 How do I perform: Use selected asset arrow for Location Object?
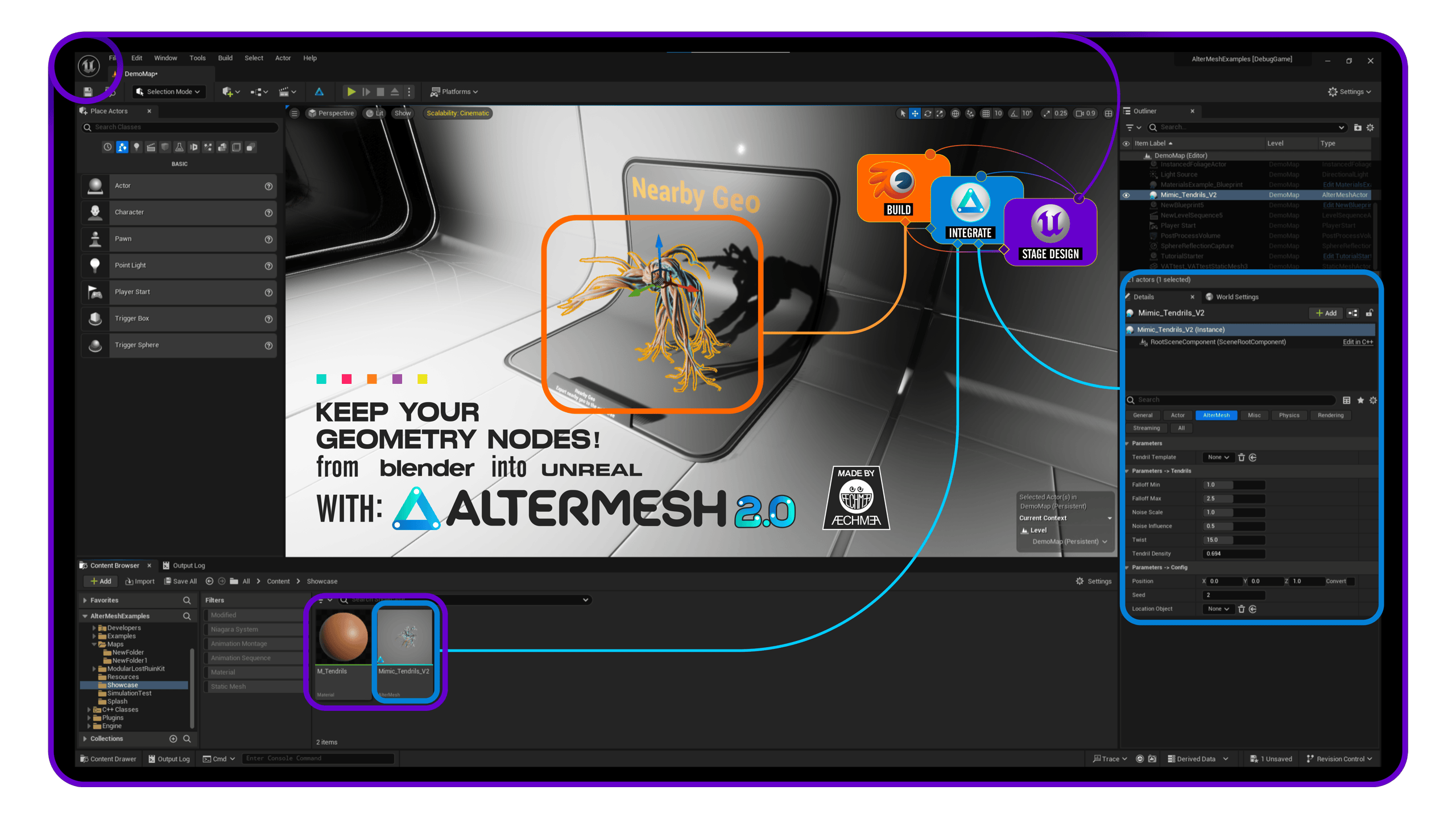1253,609
